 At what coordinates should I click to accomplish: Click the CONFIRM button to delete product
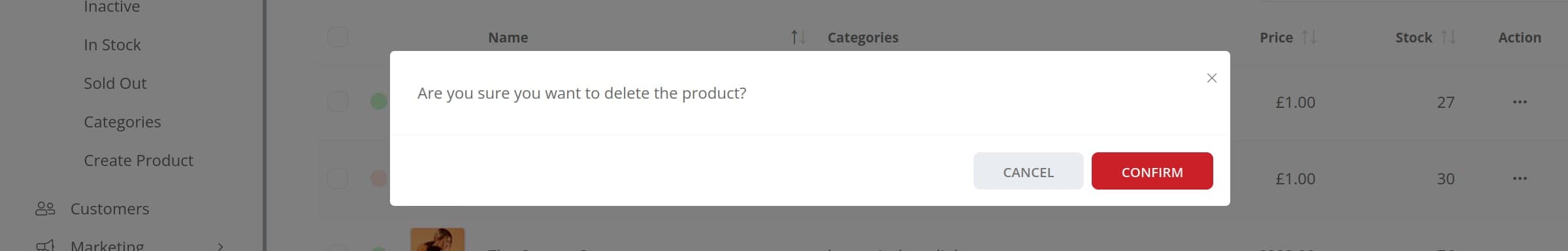[x=1152, y=171]
